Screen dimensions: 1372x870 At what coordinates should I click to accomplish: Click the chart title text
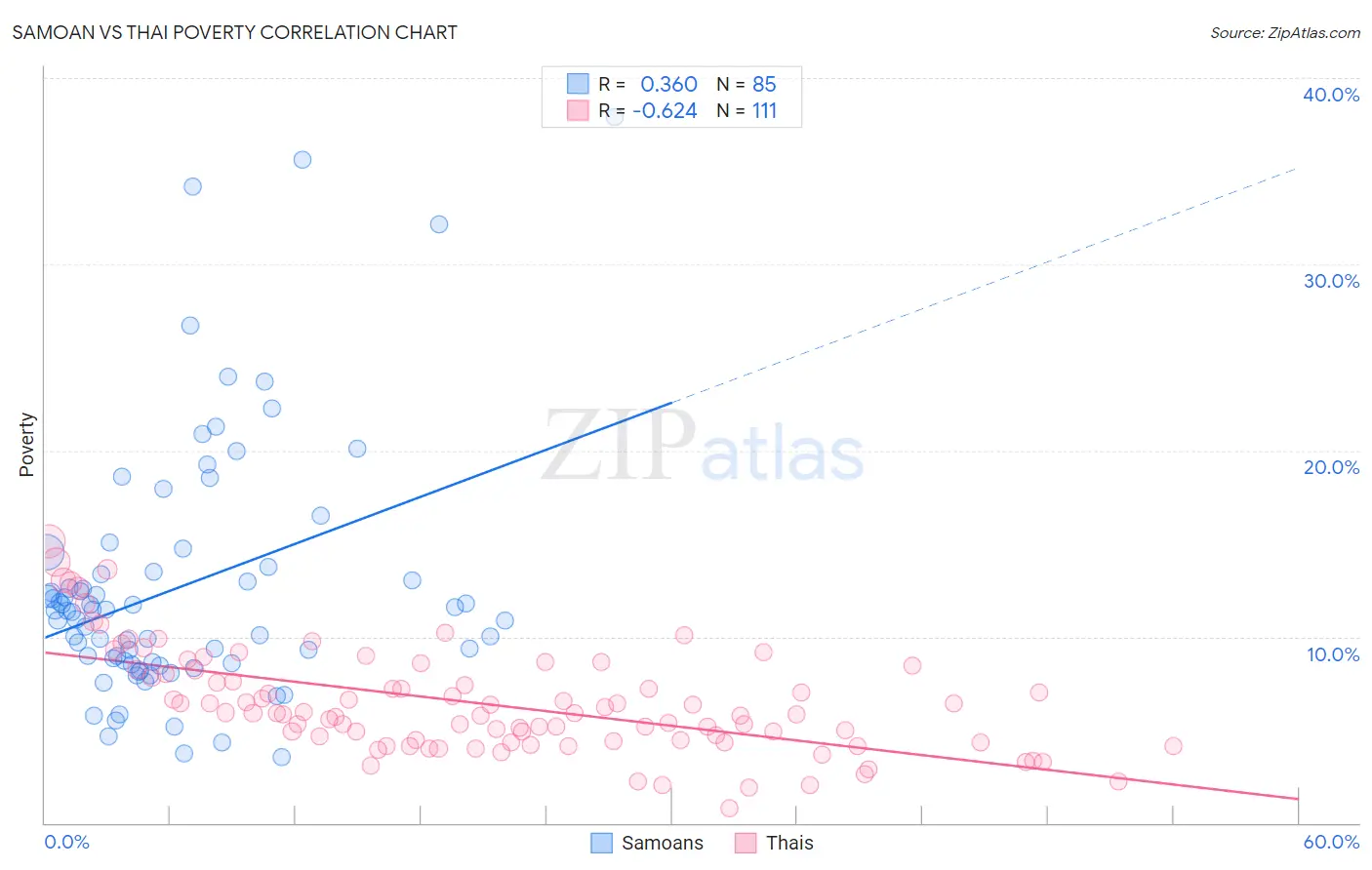coord(234,32)
